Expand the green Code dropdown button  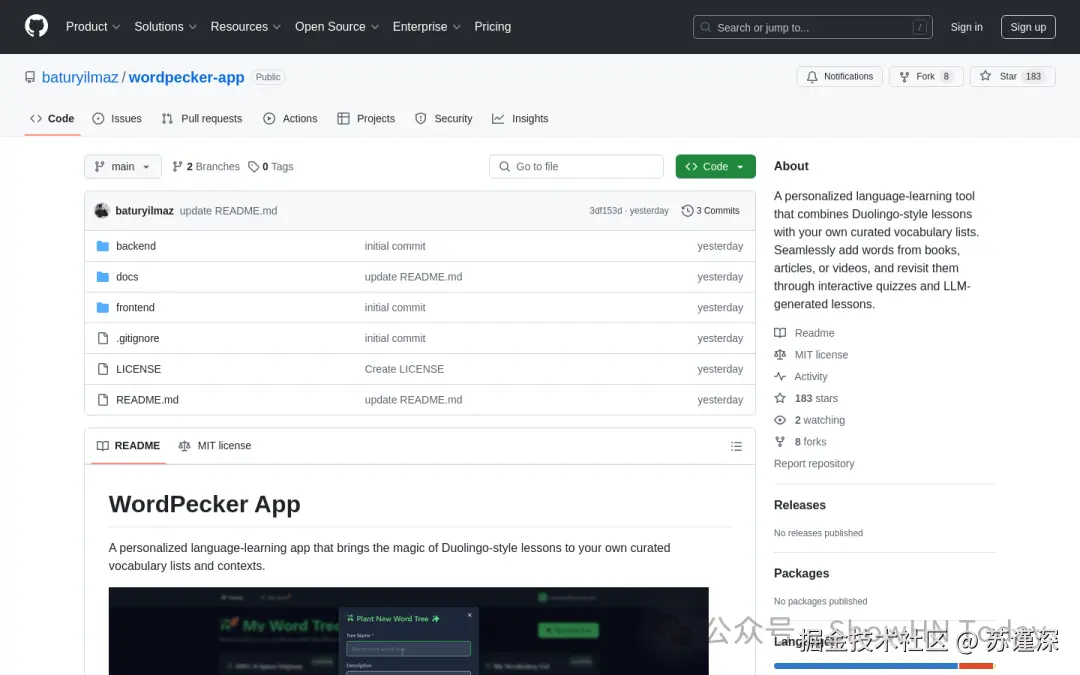(x=715, y=167)
